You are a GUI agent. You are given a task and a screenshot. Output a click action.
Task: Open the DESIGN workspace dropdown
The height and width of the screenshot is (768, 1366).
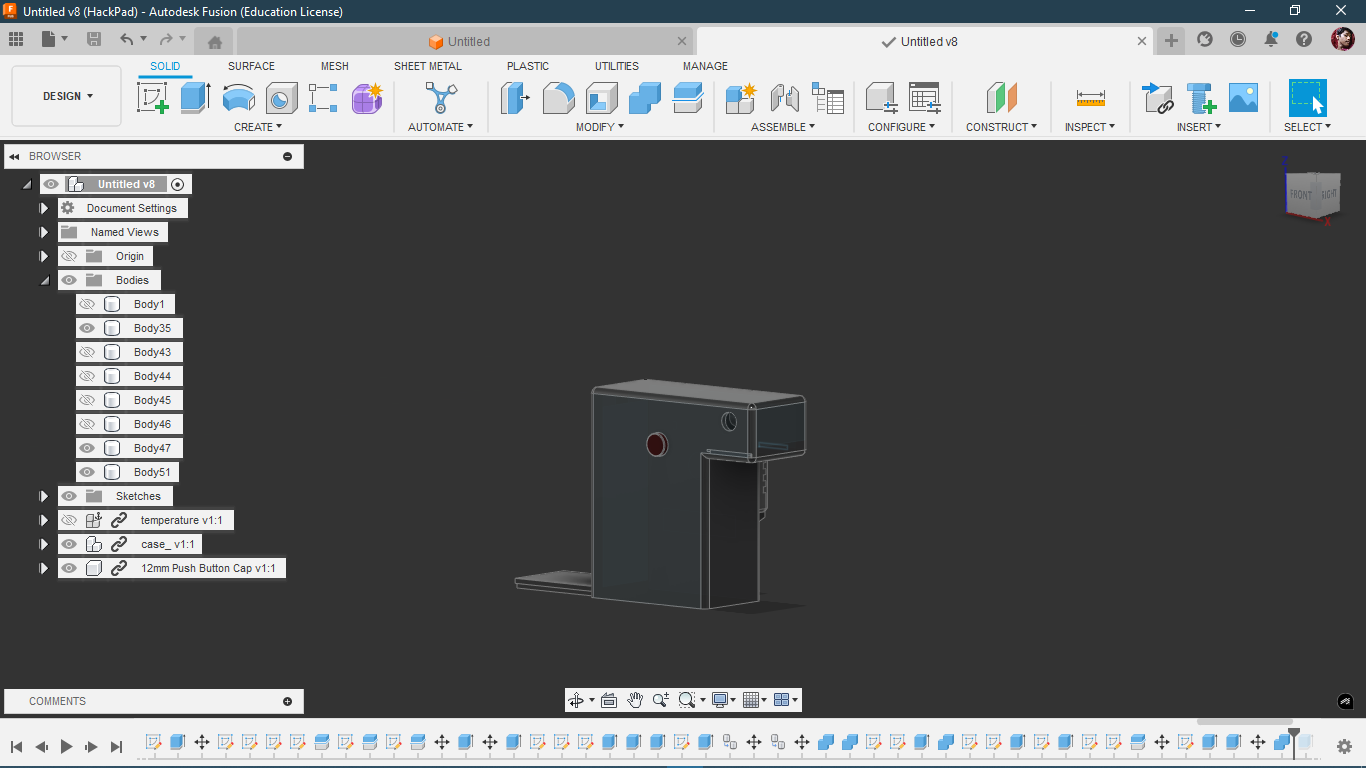click(x=67, y=96)
